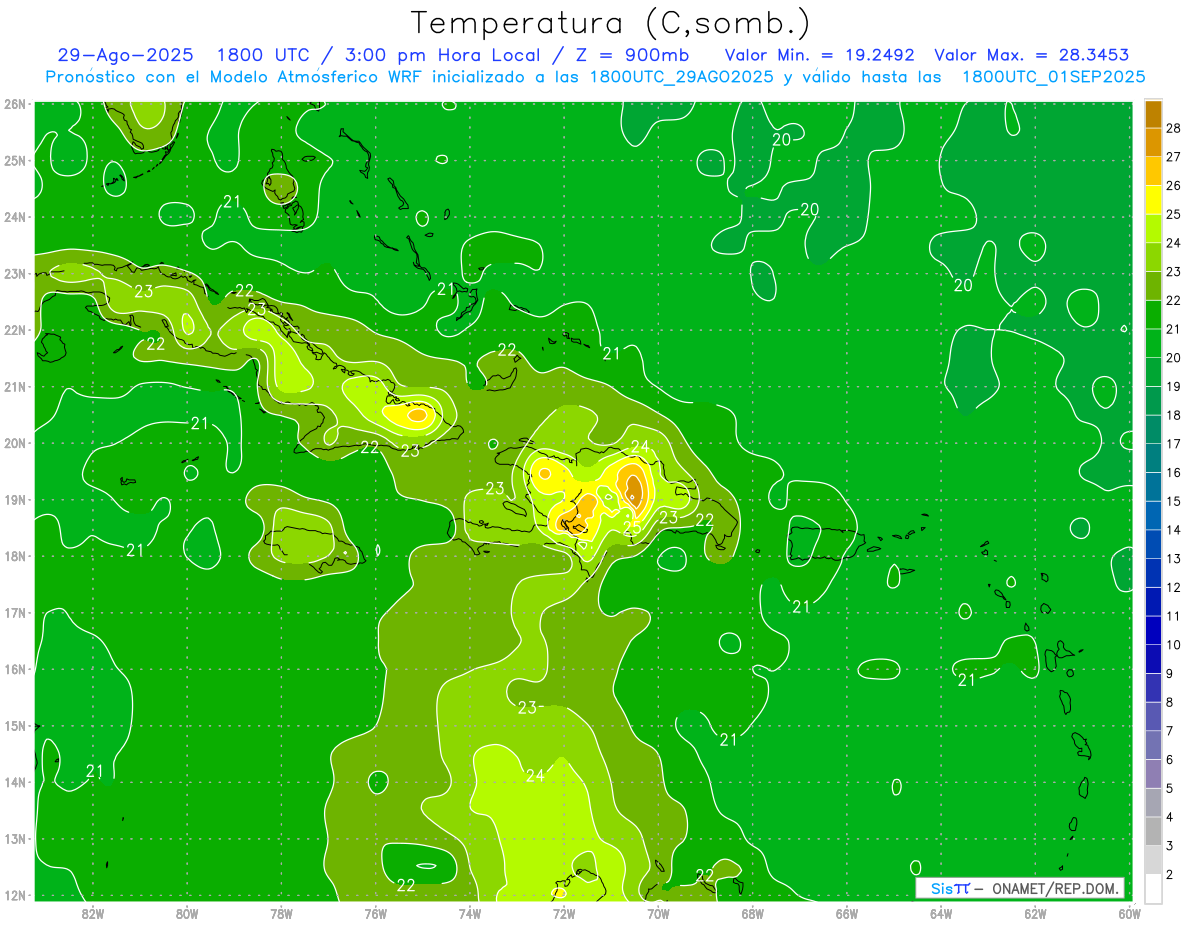The height and width of the screenshot is (927, 1200).
Task: Click the 62W longitude axis label
Action: coord(1035,913)
